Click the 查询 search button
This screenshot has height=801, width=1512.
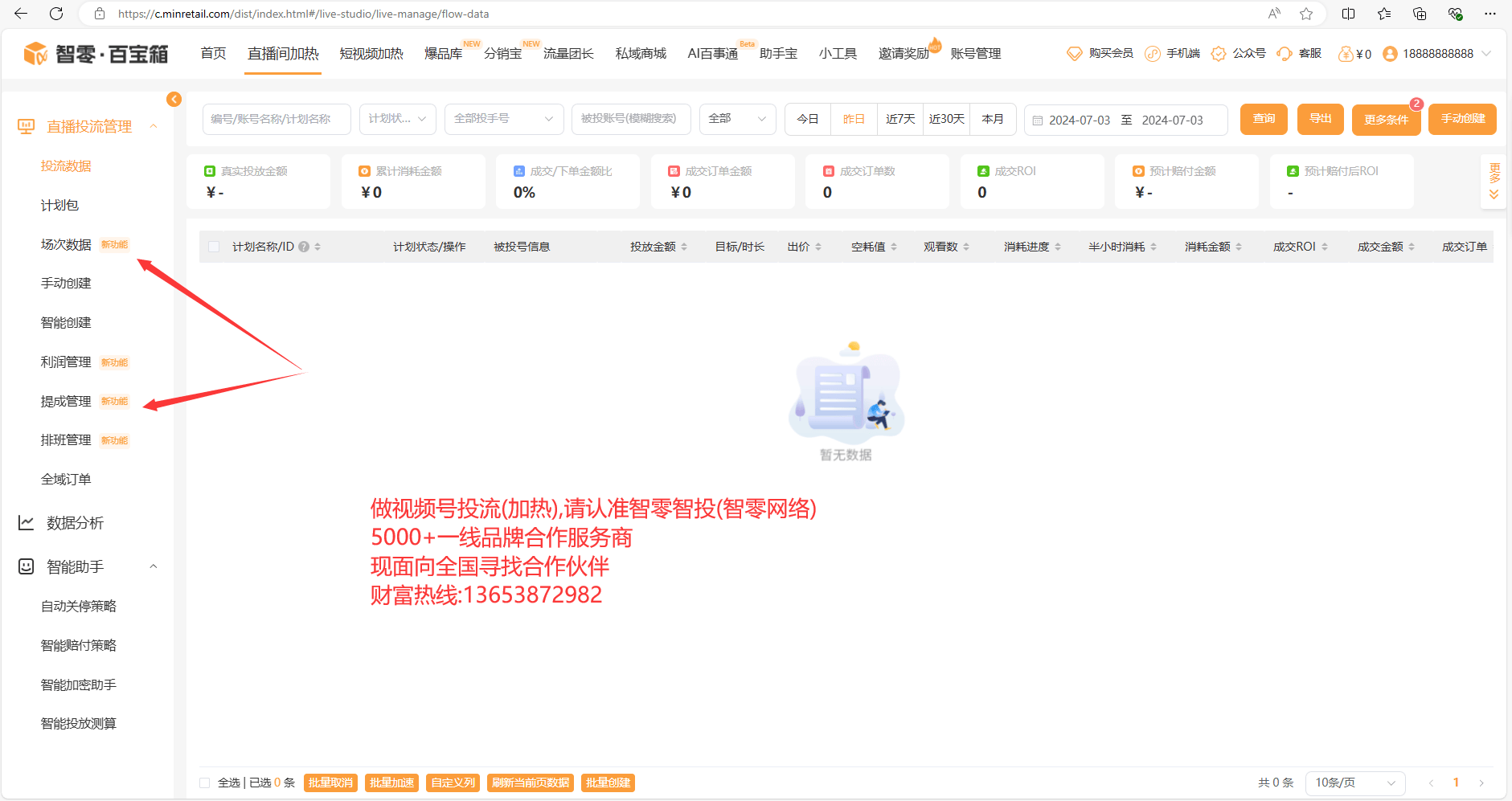pyautogui.click(x=1264, y=119)
